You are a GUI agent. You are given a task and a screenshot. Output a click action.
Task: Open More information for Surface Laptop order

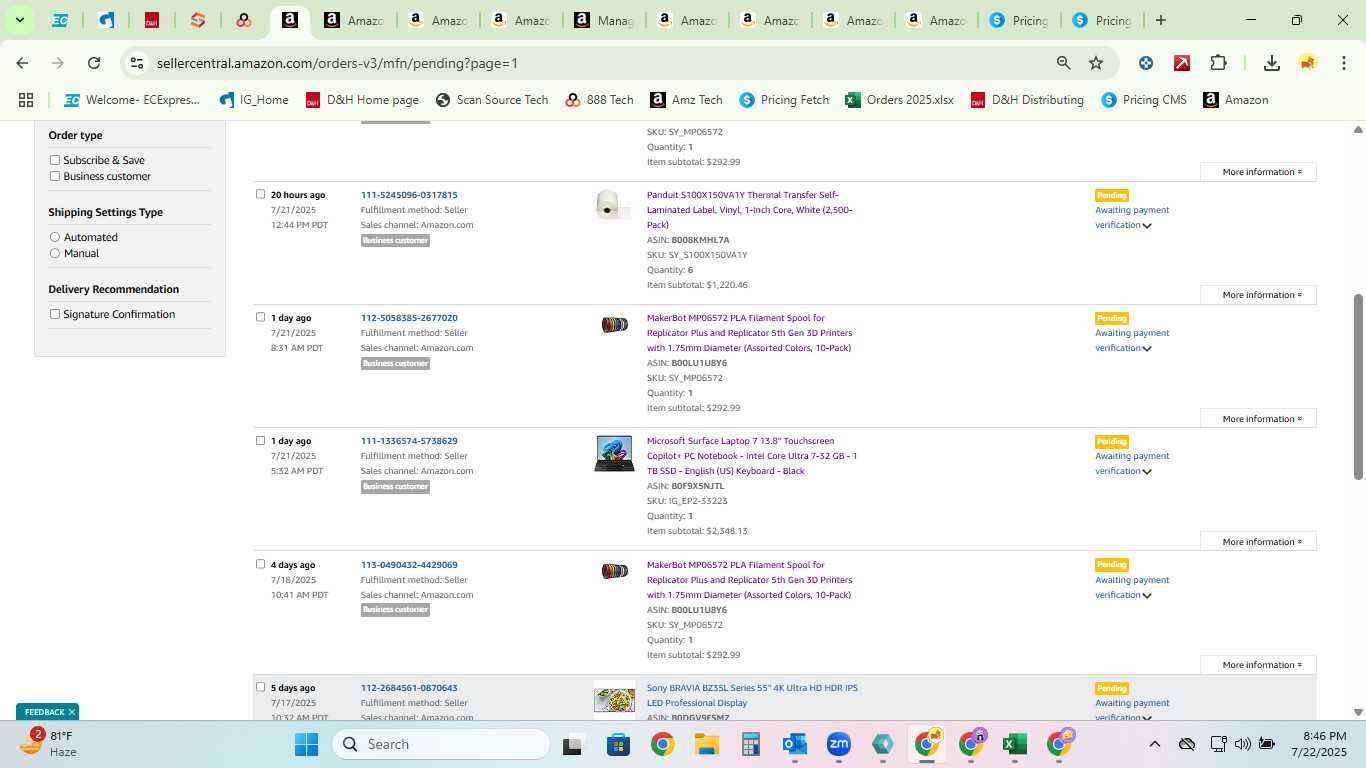(1258, 541)
